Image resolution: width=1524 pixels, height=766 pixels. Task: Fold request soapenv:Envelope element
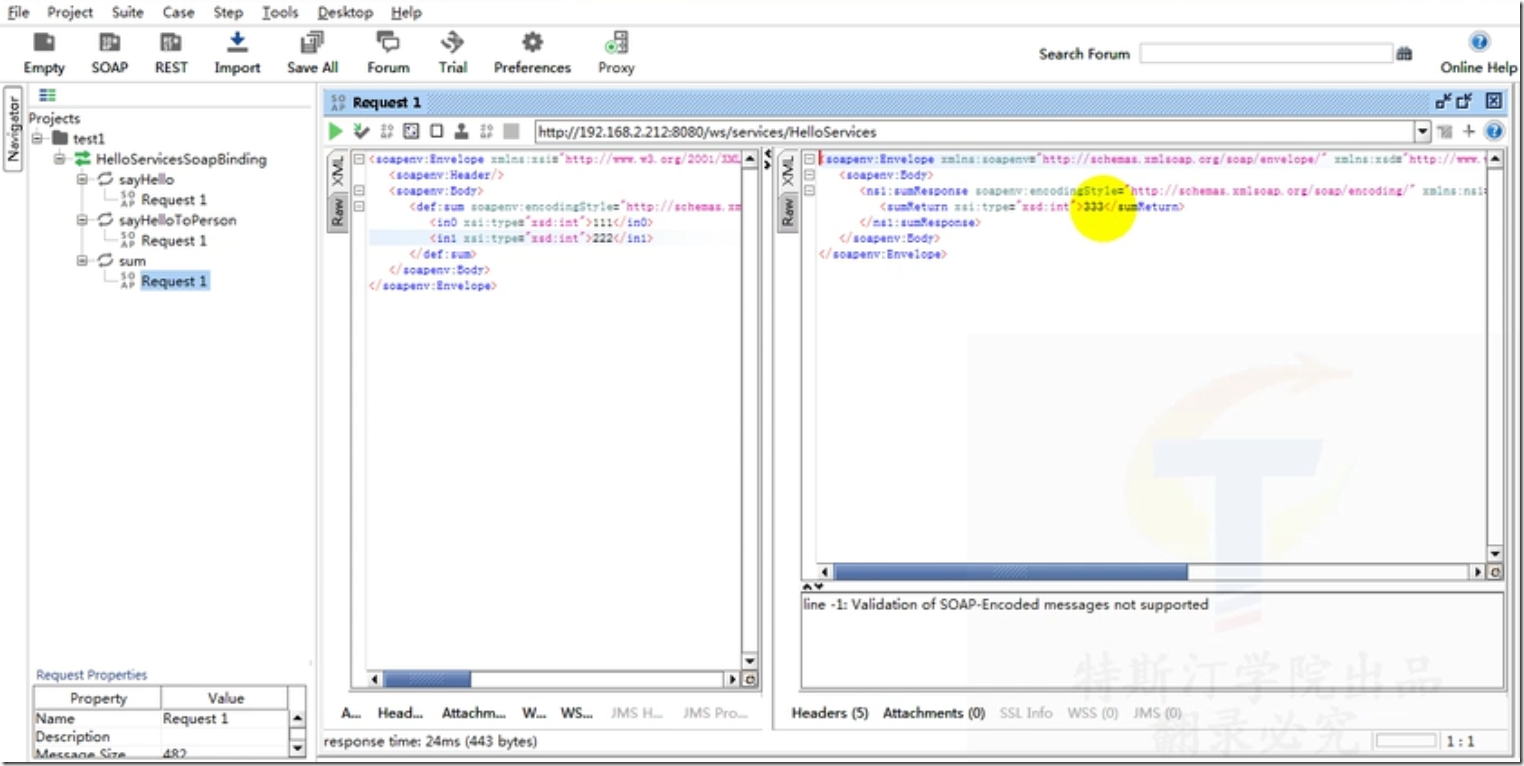(359, 159)
